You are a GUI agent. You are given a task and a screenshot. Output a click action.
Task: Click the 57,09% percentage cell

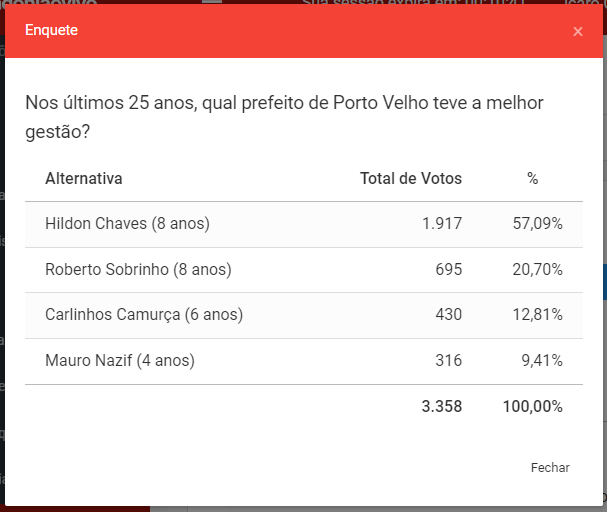(x=537, y=224)
